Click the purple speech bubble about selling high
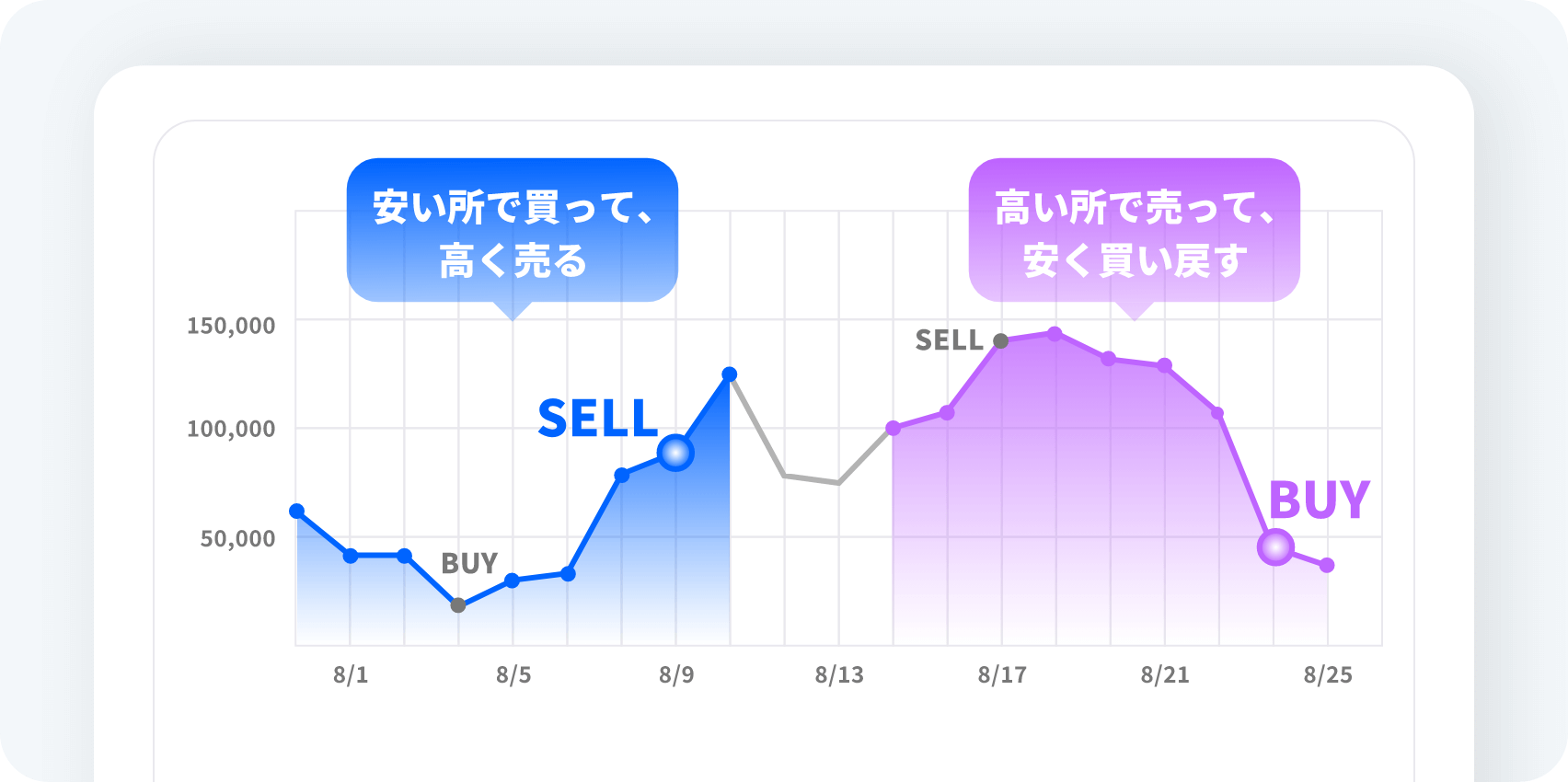1568x782 pixels. 1134,231
